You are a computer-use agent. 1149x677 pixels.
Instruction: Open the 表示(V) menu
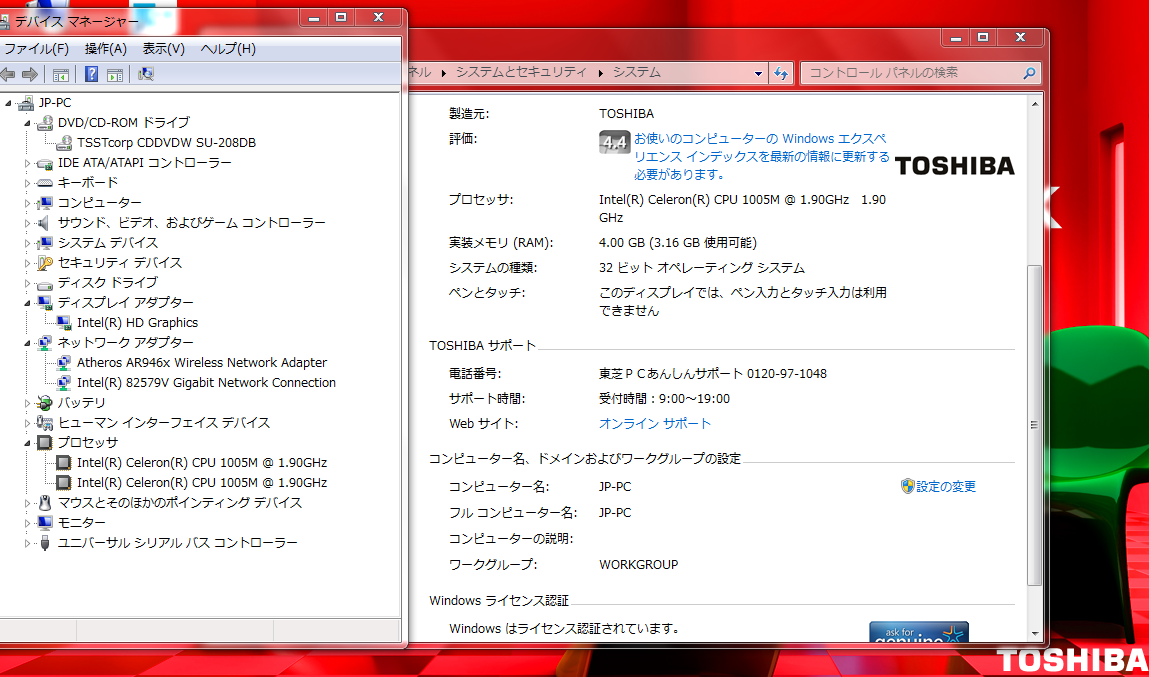[163, 49]
